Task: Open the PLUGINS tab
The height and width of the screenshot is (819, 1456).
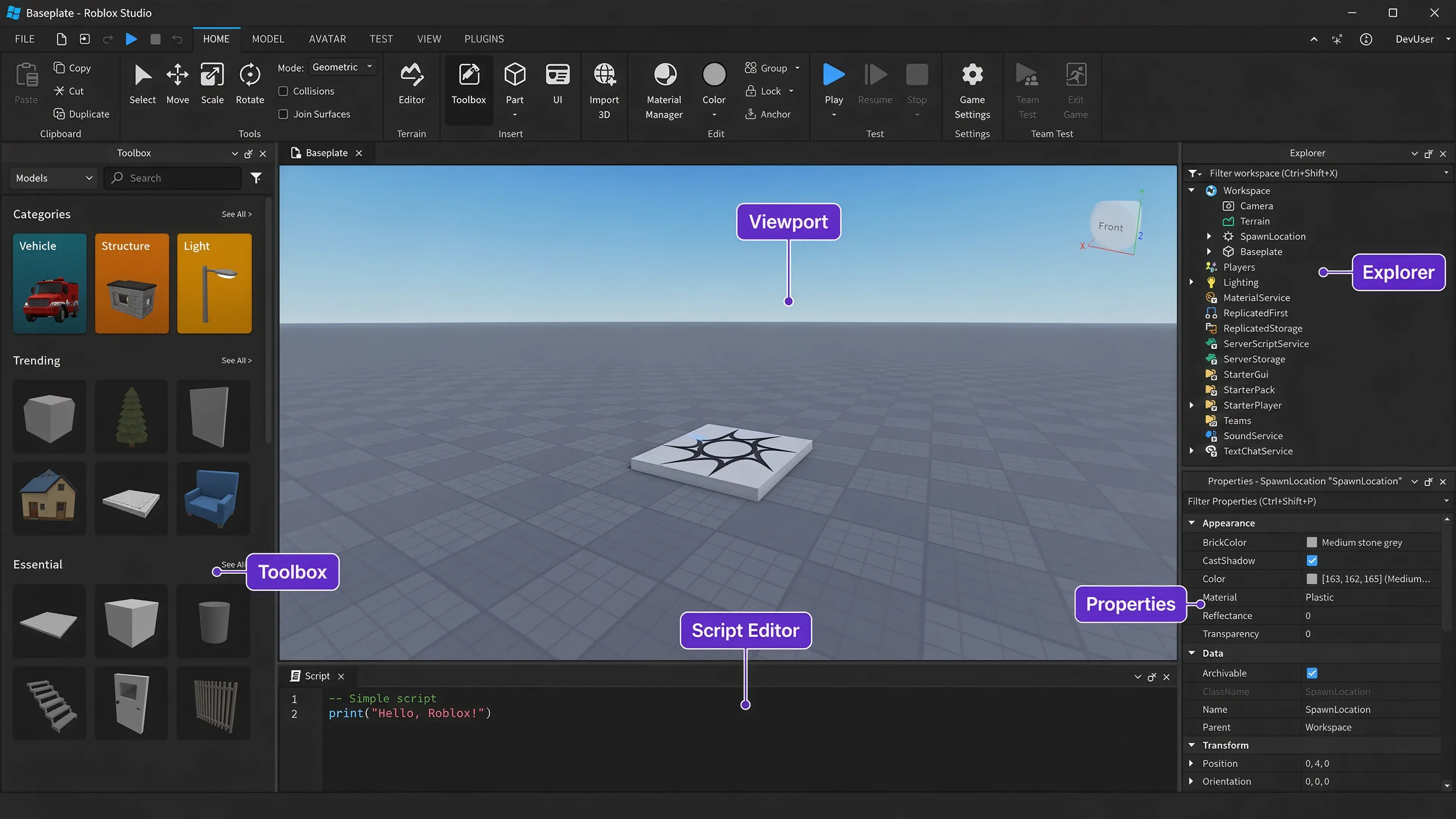Action: click(x=484, y=39)
